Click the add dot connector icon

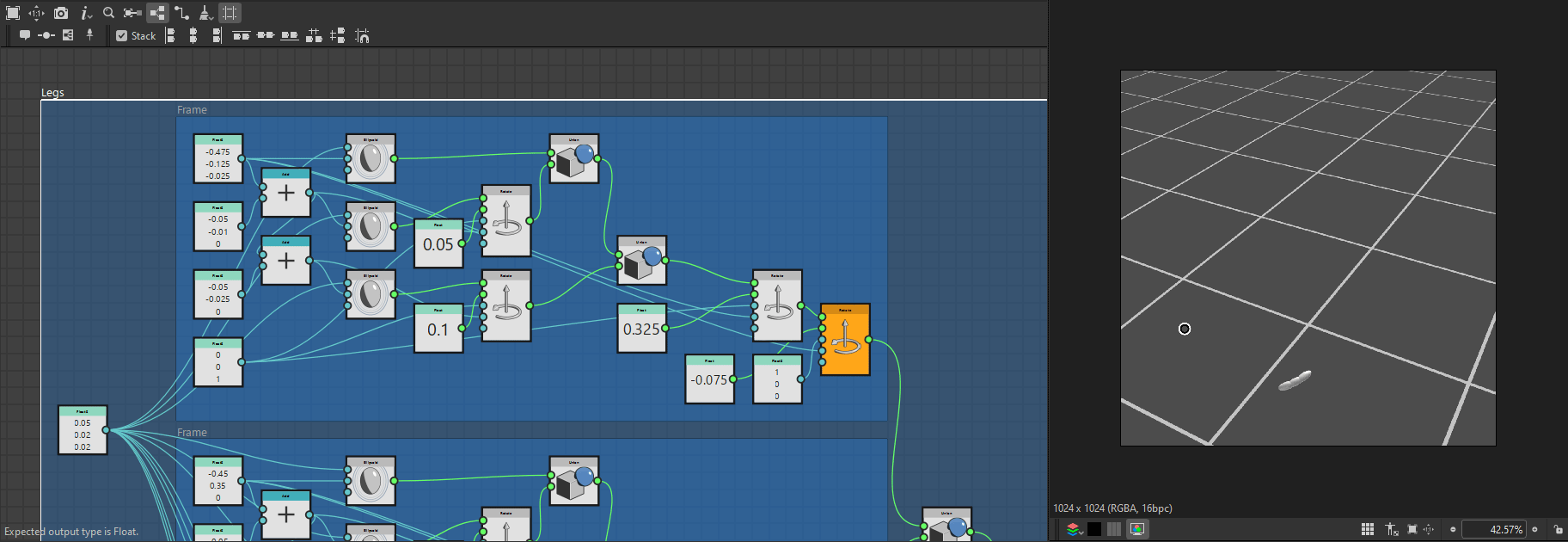46,35
